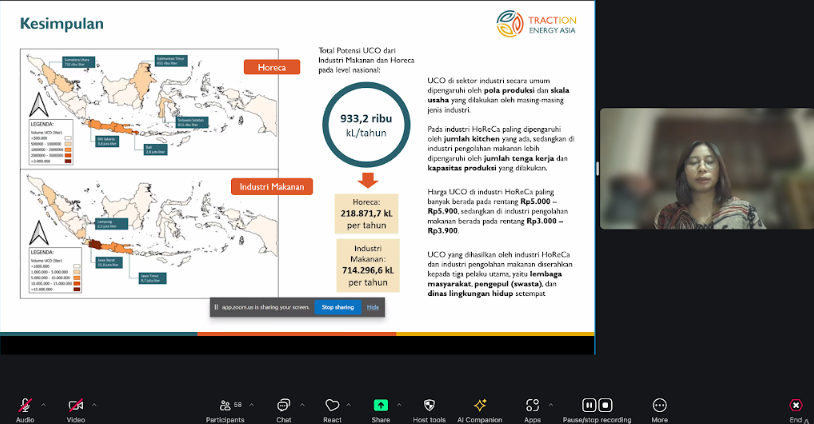Image resolution: width=814 pixels, height=424 pixels.
Task: Expand the video options caret
Action: click(94, 404)
